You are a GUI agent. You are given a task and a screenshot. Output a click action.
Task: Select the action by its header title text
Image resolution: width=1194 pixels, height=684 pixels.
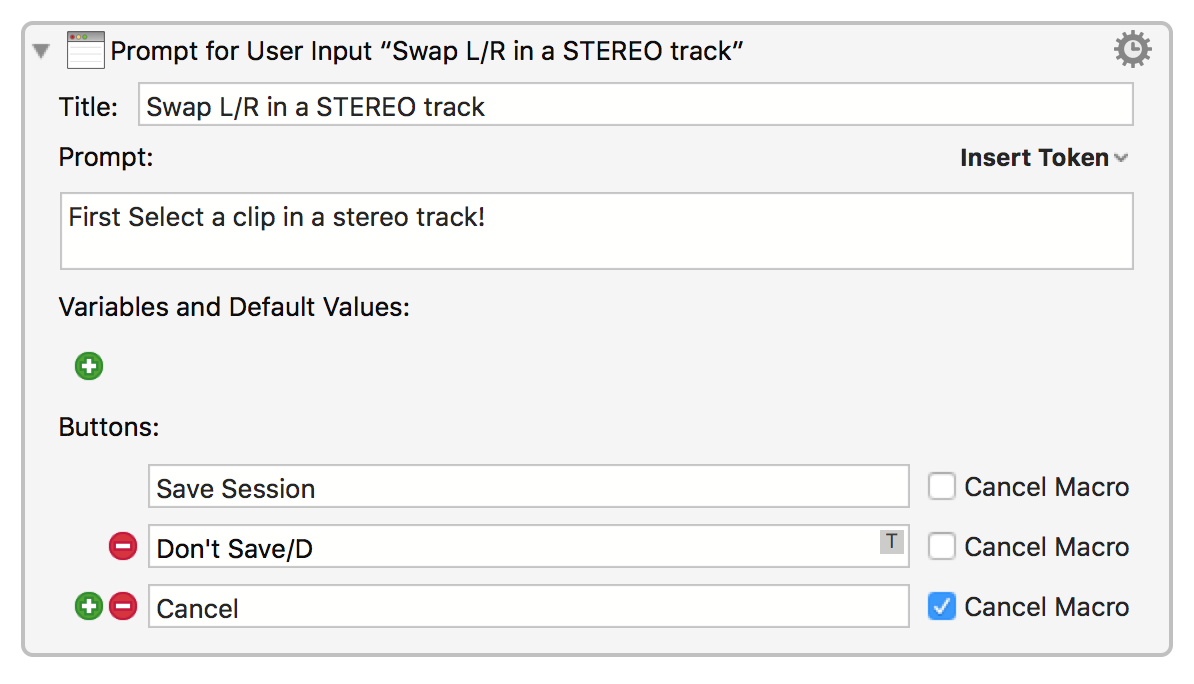pyautogui.click(x=426, y=51)
